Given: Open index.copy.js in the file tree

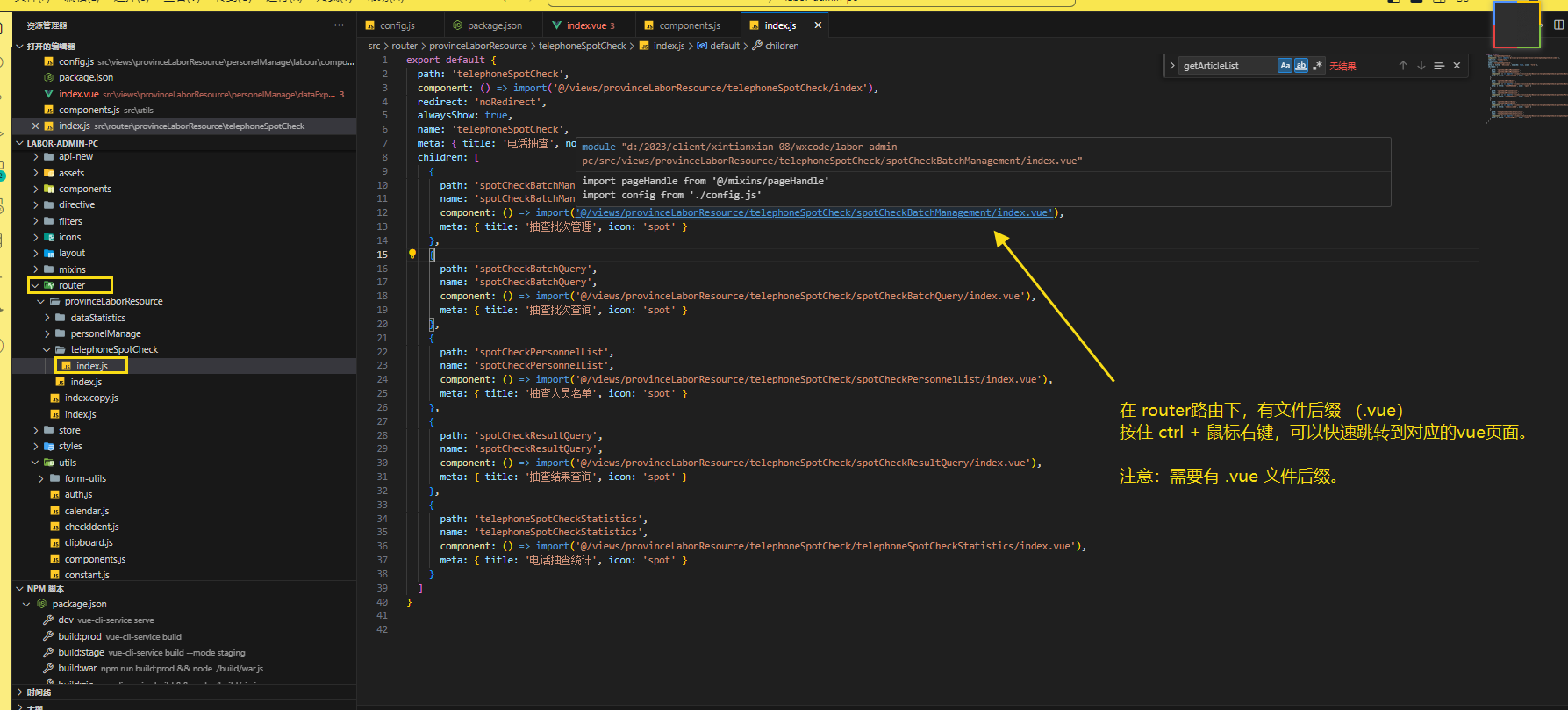Looking at the screenshot, I should [x=91, y=398].
